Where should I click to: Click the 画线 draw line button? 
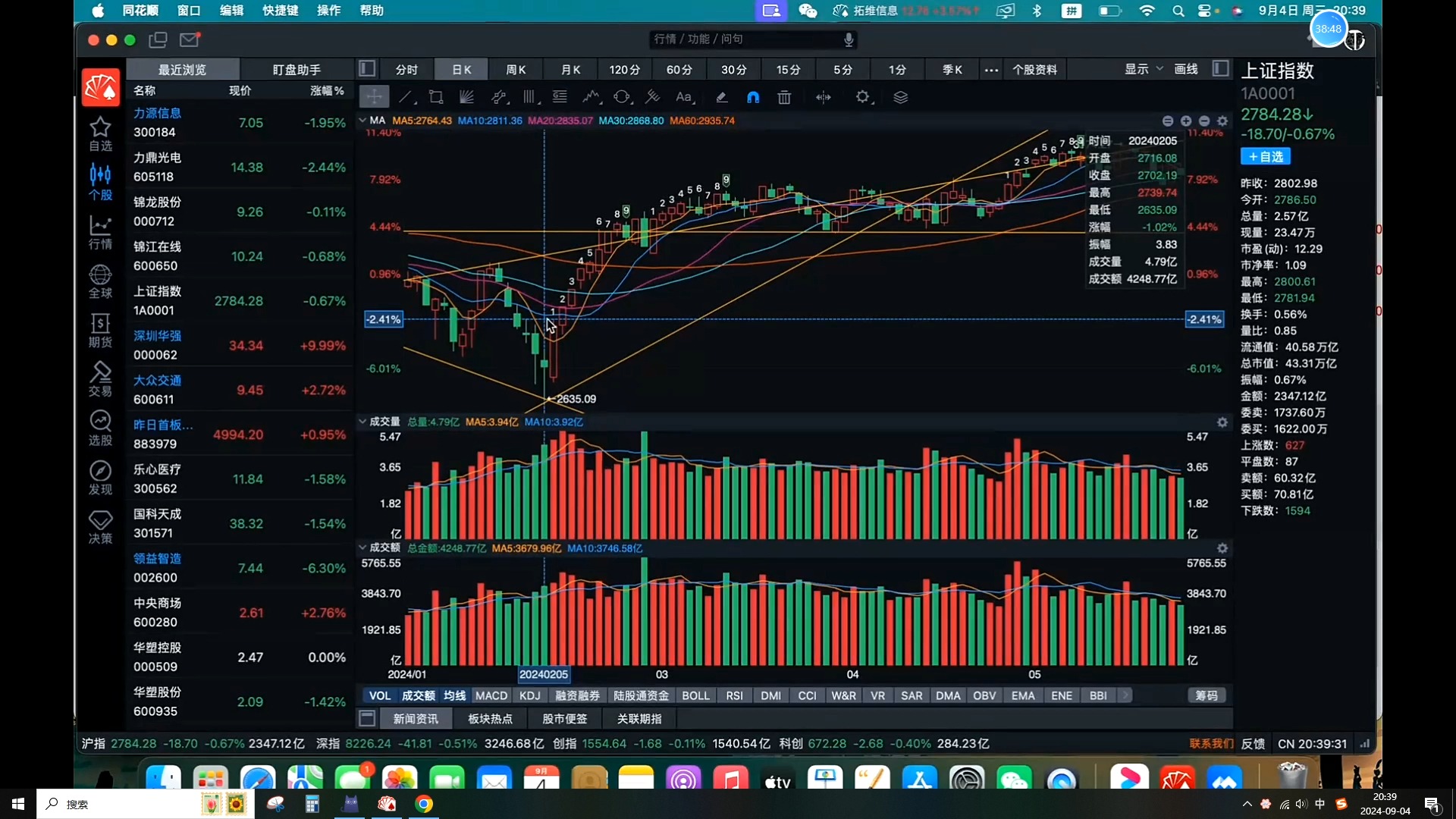click(x=1186, y=69)
